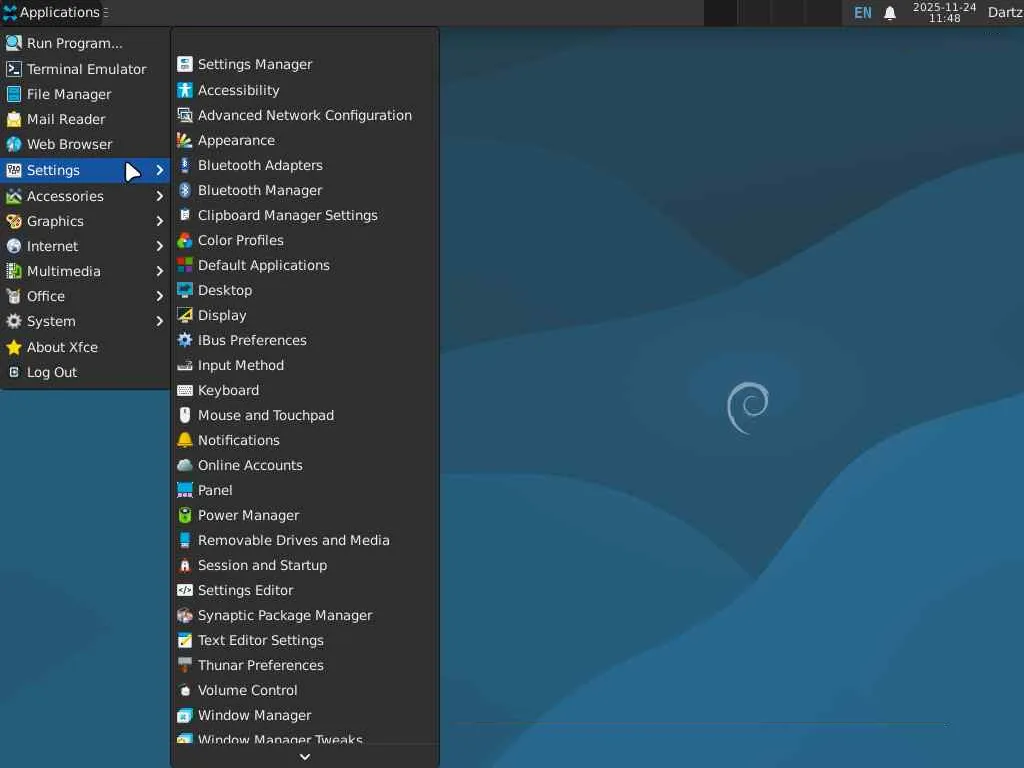Screen dimensions: 1024x768
Task: Click the Keyboard icon
Action: (185, 391)
